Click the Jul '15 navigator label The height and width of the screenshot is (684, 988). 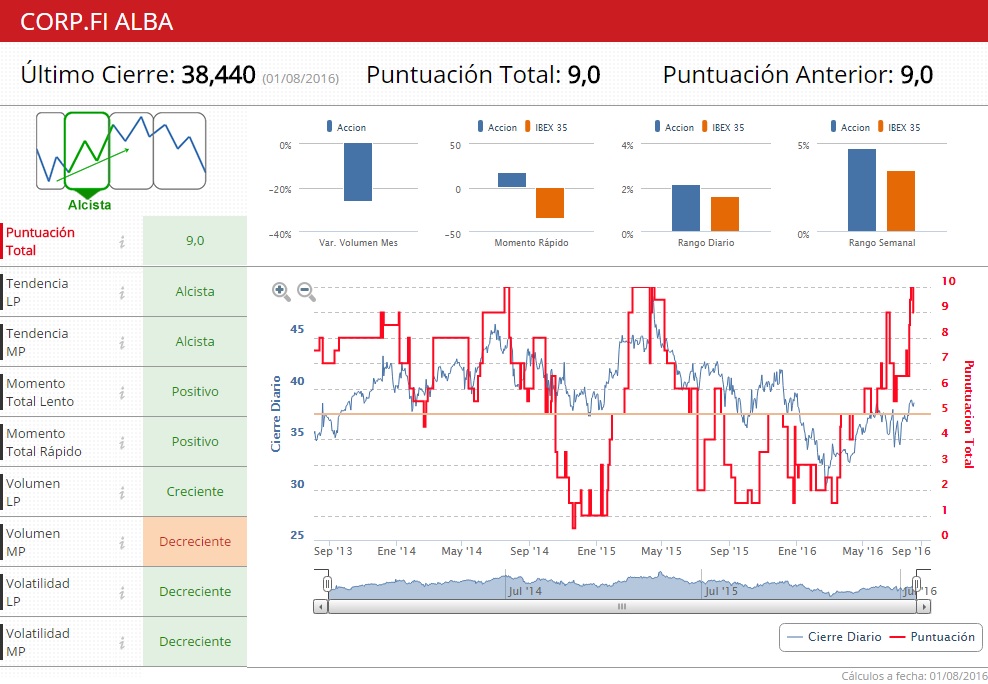click(x=720, y=591)
